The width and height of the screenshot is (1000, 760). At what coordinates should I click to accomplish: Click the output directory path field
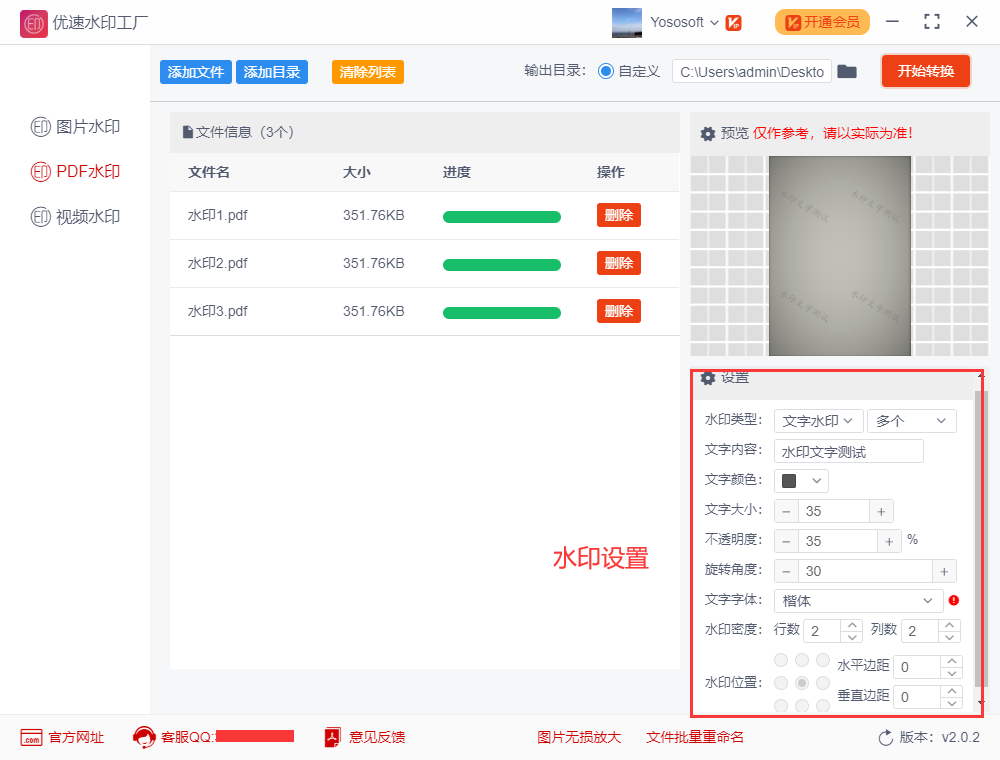(751, 71)
